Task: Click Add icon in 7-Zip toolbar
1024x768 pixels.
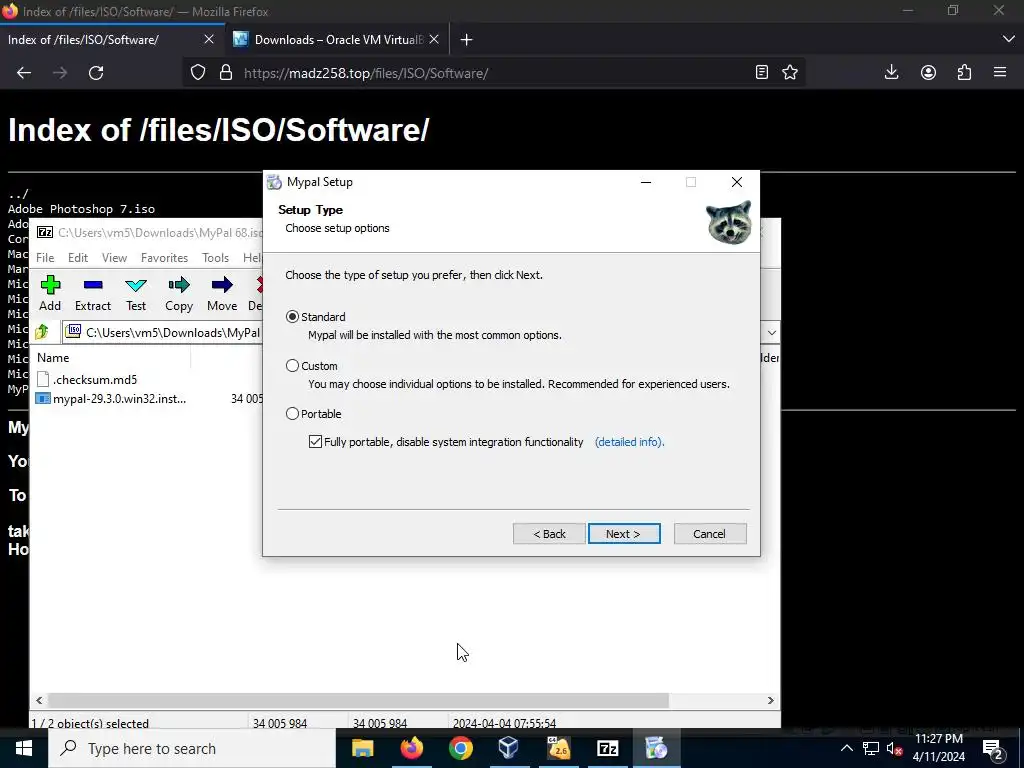Action: pos(50,293)
